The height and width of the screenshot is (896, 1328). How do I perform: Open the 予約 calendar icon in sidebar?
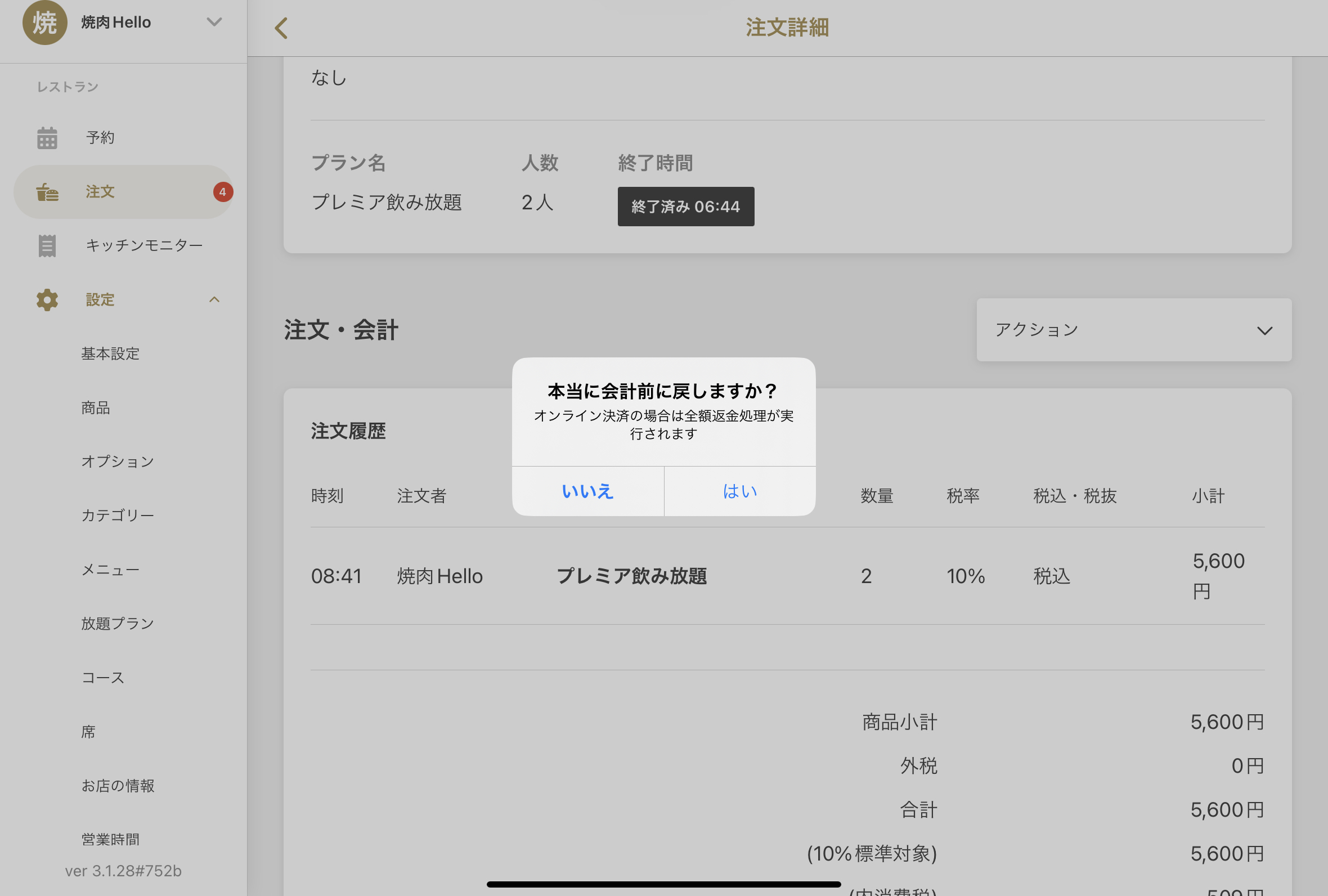click(x=47, y=137)
